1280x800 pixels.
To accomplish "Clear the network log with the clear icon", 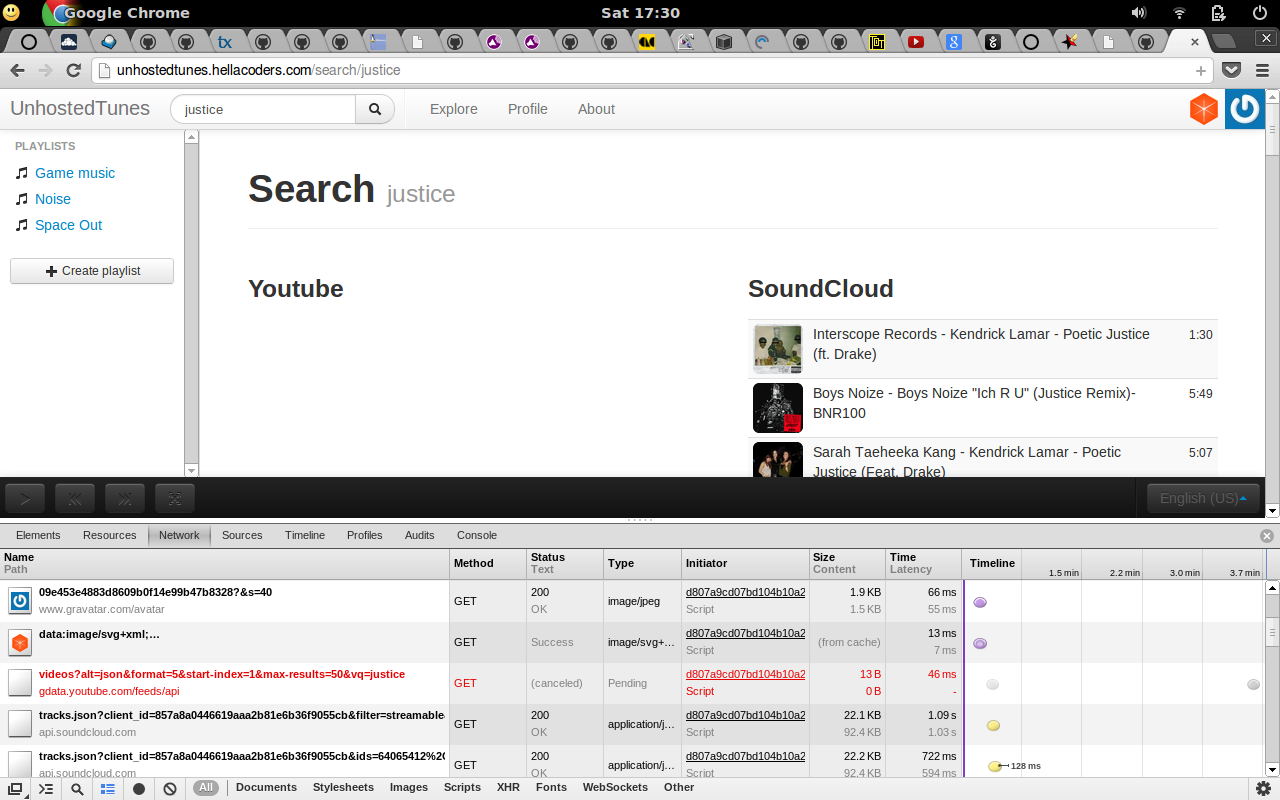I will 170,789.
